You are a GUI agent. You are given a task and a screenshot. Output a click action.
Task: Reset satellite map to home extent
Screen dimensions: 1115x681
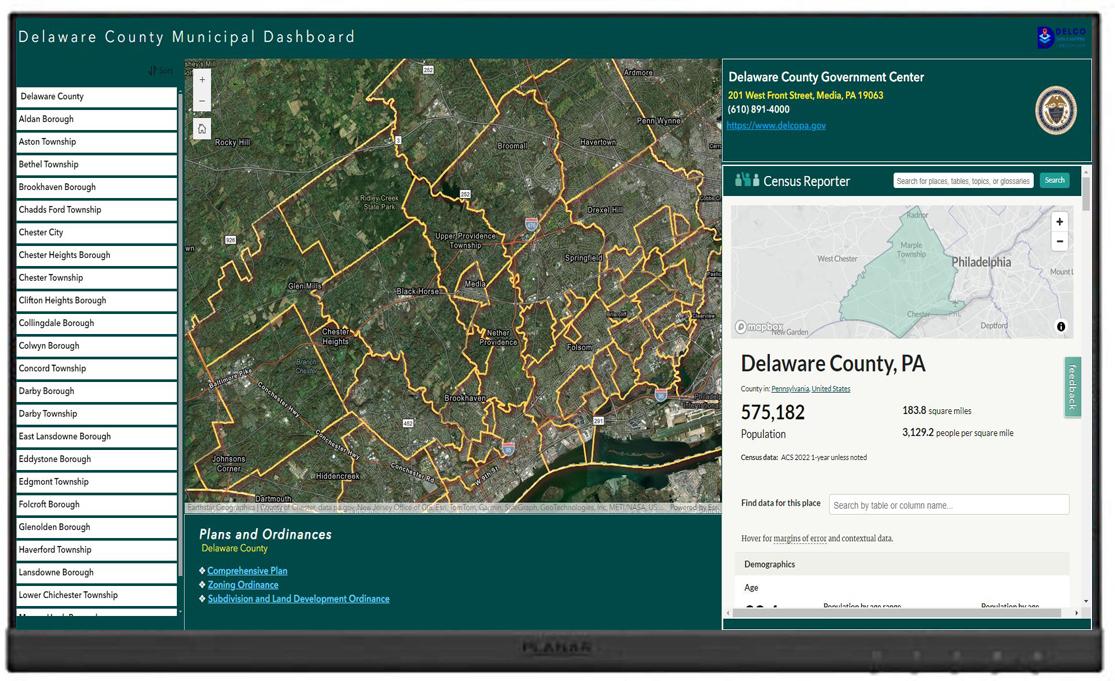tap(202, 129)
